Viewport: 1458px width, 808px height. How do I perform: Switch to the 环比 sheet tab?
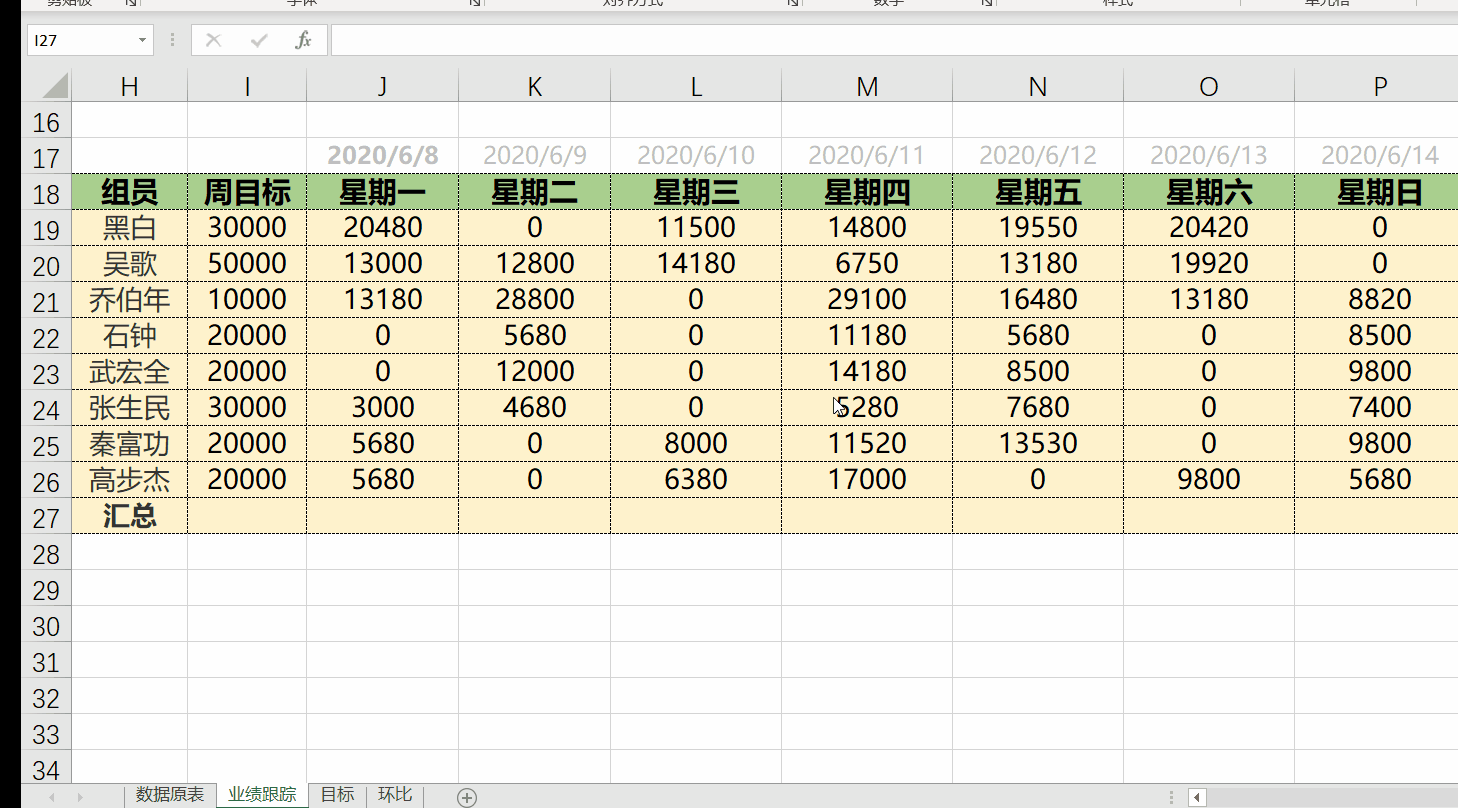coord(395,795)
